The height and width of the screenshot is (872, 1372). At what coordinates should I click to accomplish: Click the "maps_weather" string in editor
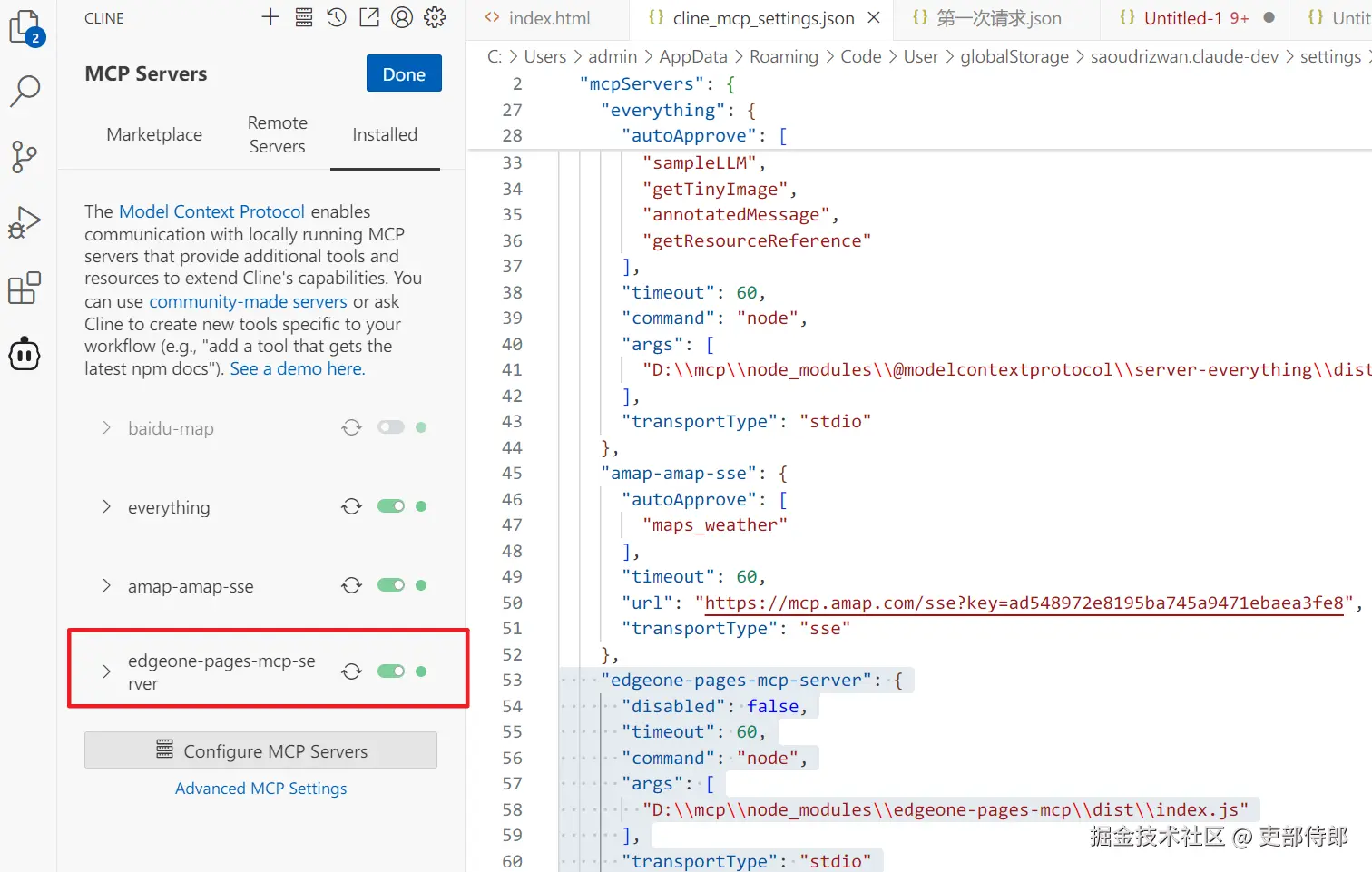pos(715,524)
